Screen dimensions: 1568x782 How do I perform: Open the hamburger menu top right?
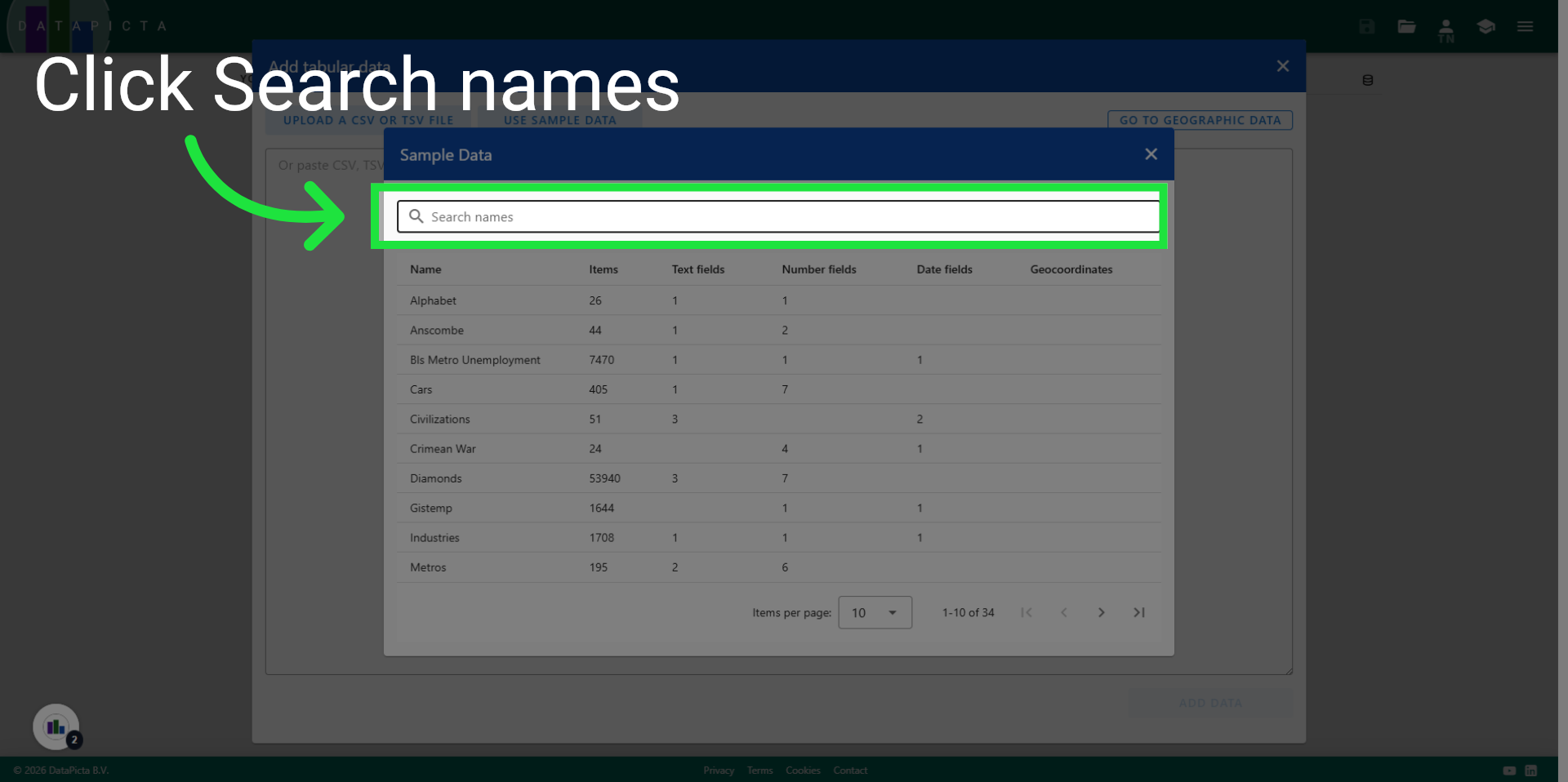(x=1525, y=26)
